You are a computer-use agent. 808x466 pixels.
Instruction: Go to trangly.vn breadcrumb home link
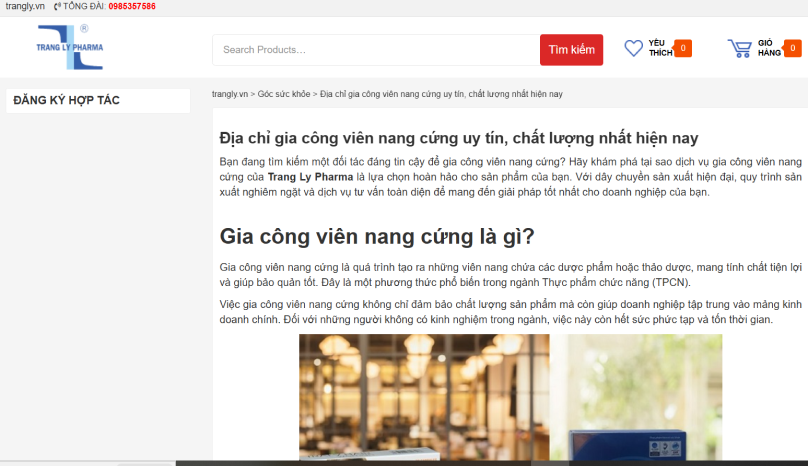tap(229, 93)
